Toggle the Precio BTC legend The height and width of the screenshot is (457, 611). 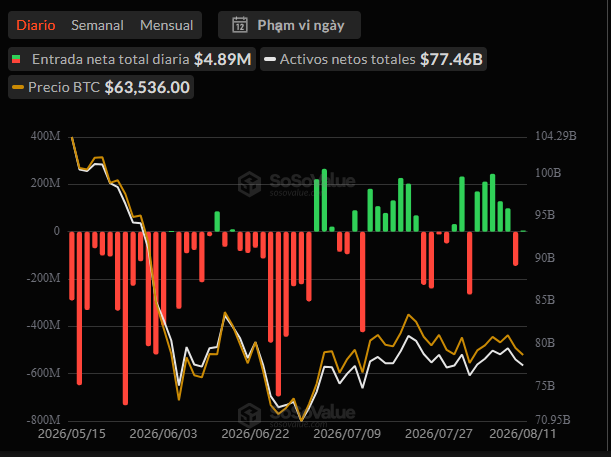101,87
